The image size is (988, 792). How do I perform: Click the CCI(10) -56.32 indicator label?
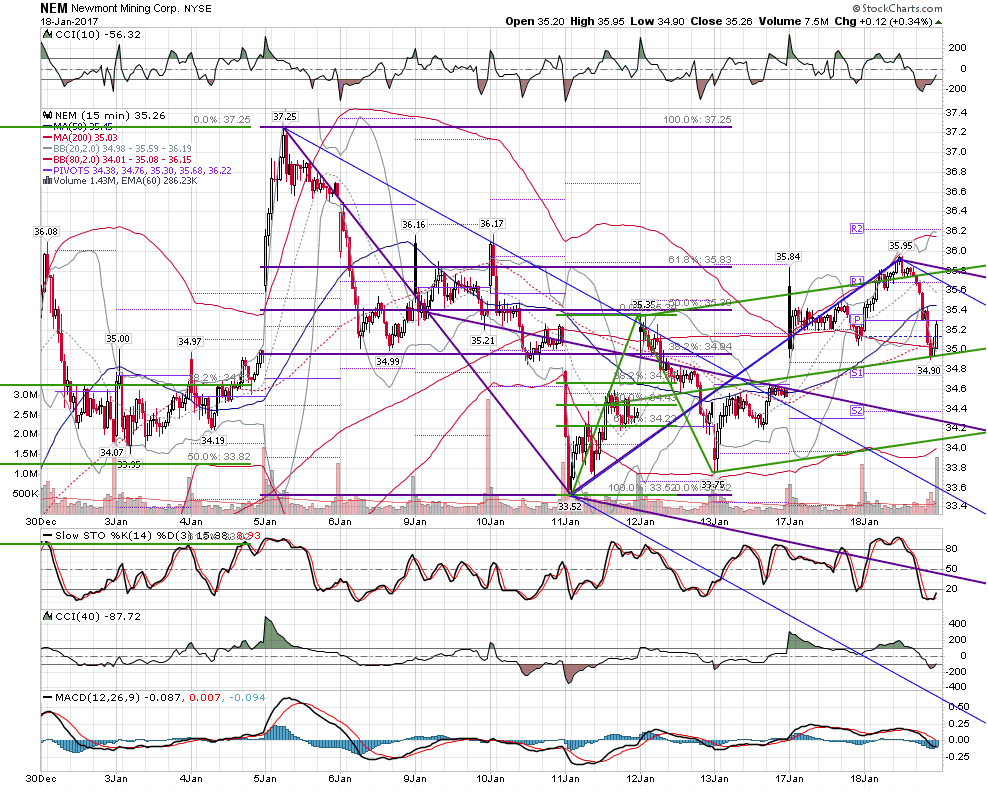[x=98, y=35]
